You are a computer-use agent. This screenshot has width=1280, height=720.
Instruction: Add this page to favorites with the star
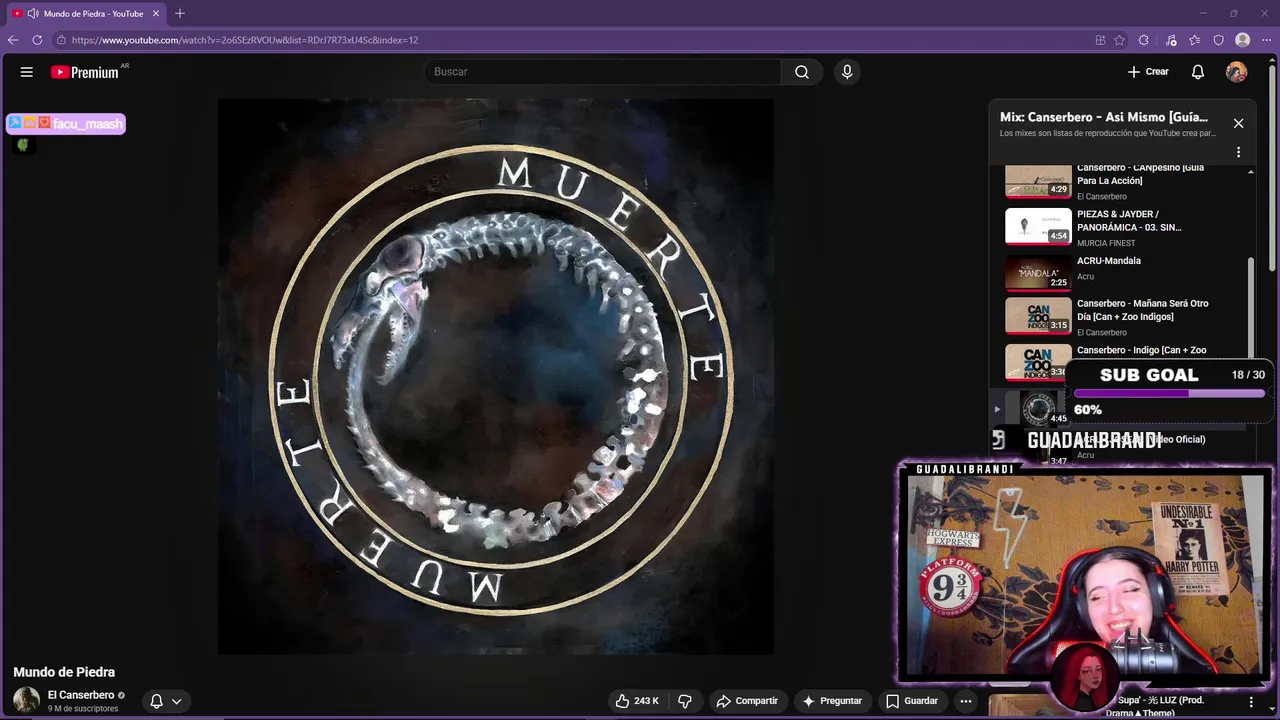point(1119,40)
